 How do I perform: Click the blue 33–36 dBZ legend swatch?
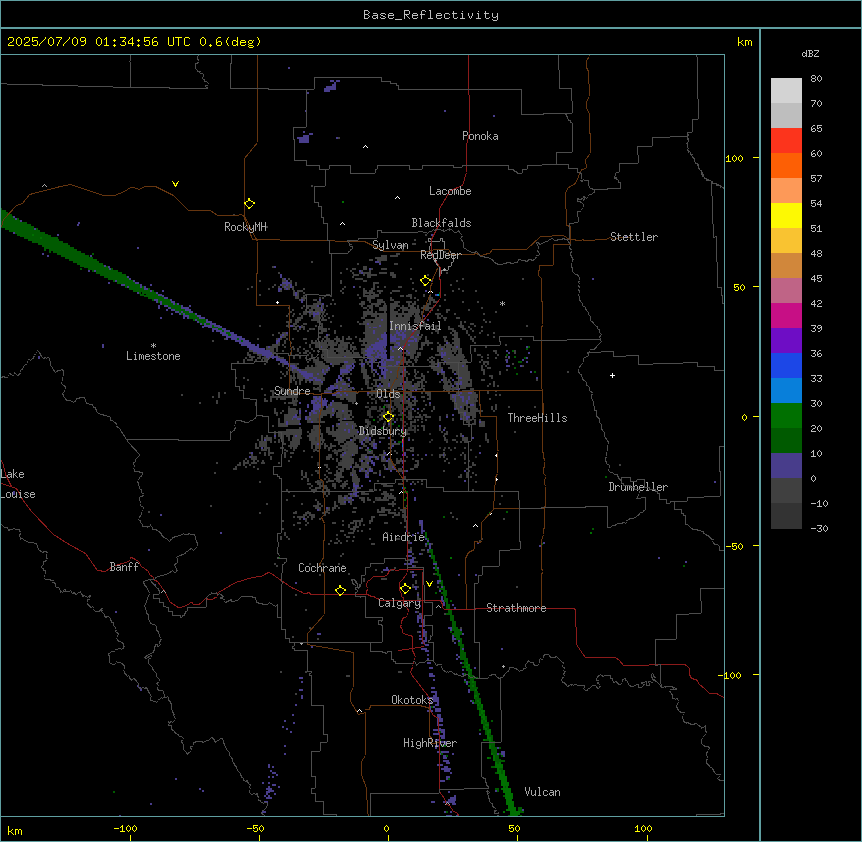pyautogui.click(x=786, y=365)
